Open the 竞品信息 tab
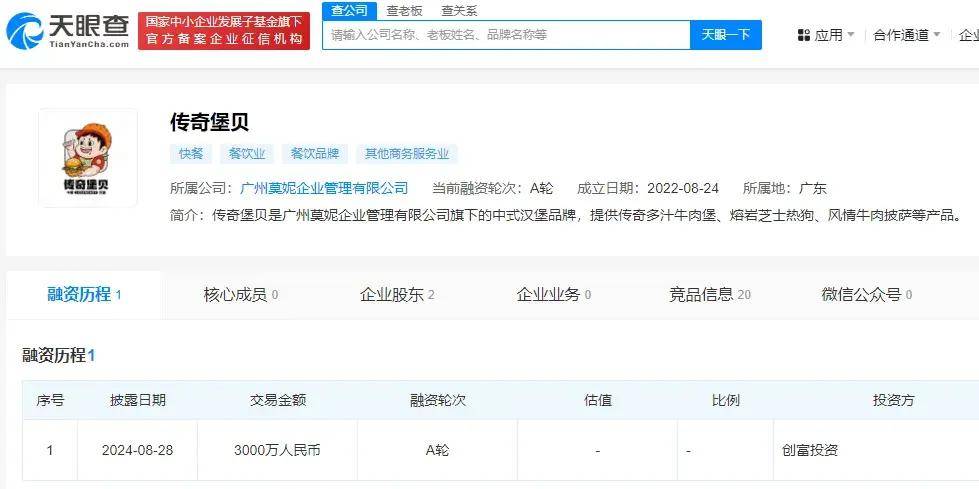 tap(710, 294)
